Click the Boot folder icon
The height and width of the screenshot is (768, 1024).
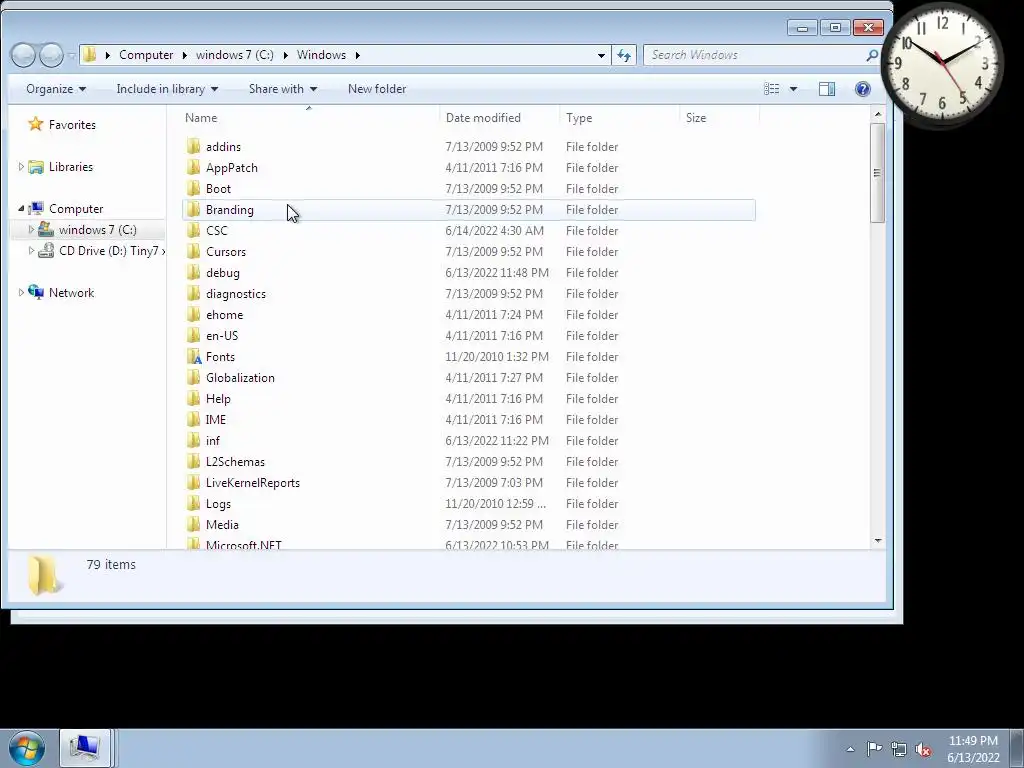pyautogui.click(x=193, y=188)
